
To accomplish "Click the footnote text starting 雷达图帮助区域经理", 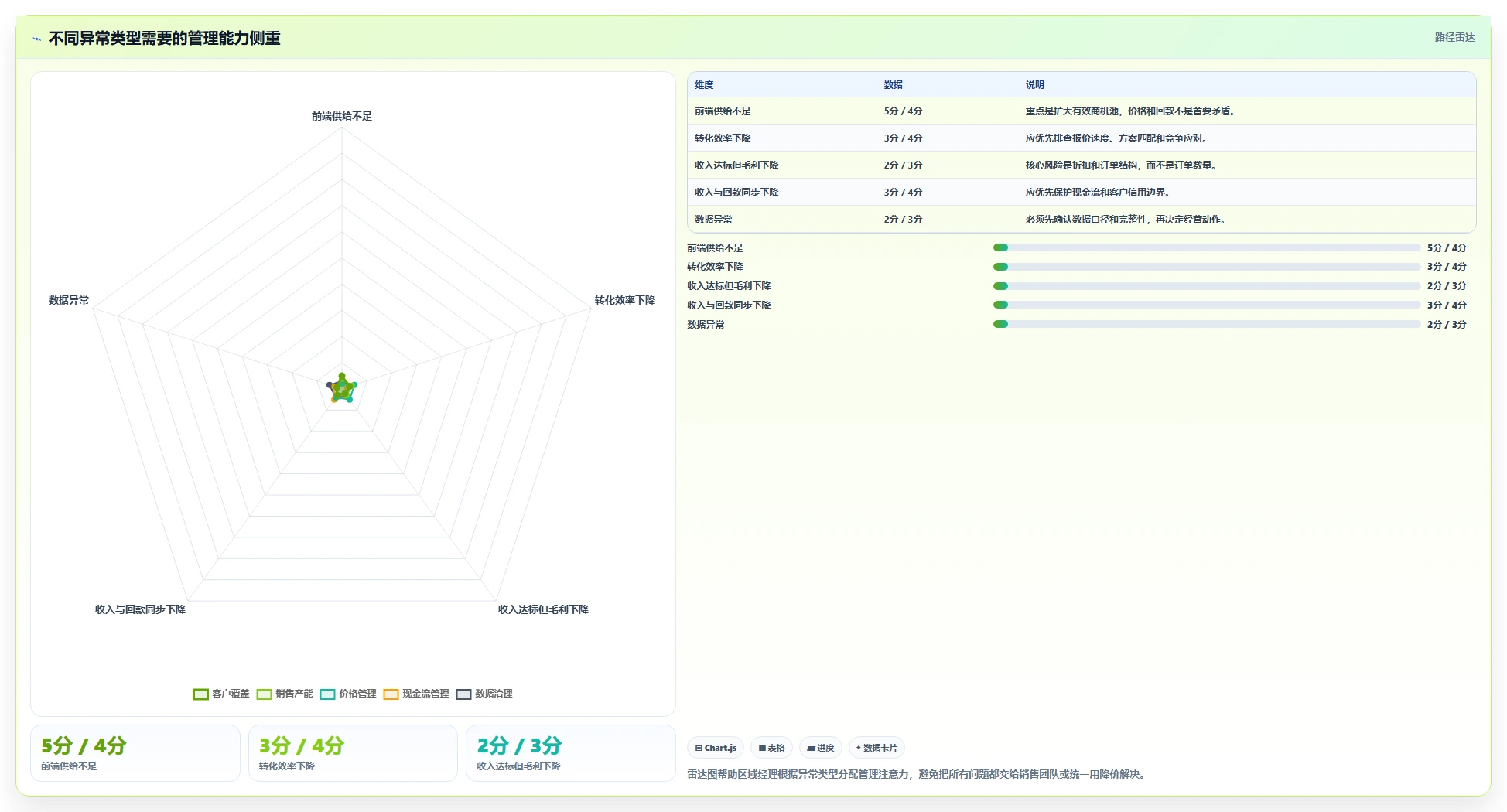I will [x=916, y=774].
